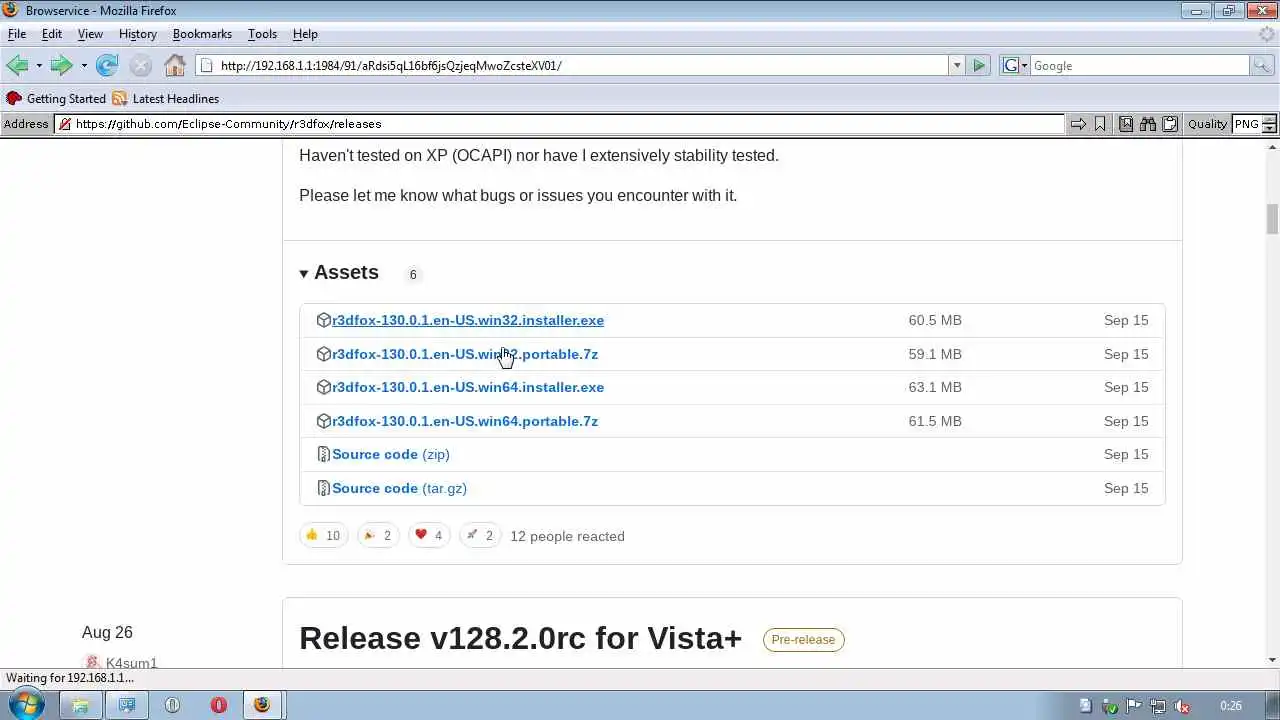The image size is (1280, 720).
Task: Click the Google search engine icon
Action: [x=1010, y=65]
